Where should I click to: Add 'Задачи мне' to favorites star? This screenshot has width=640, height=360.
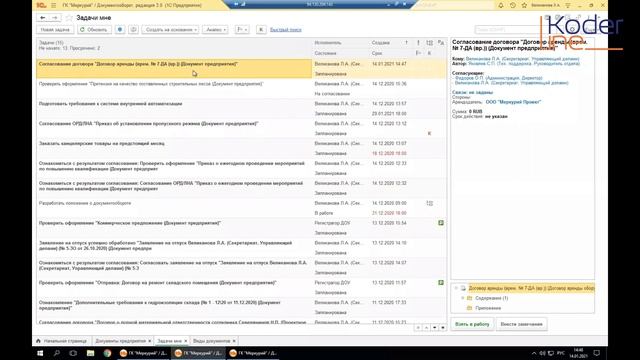coord(69,18)
